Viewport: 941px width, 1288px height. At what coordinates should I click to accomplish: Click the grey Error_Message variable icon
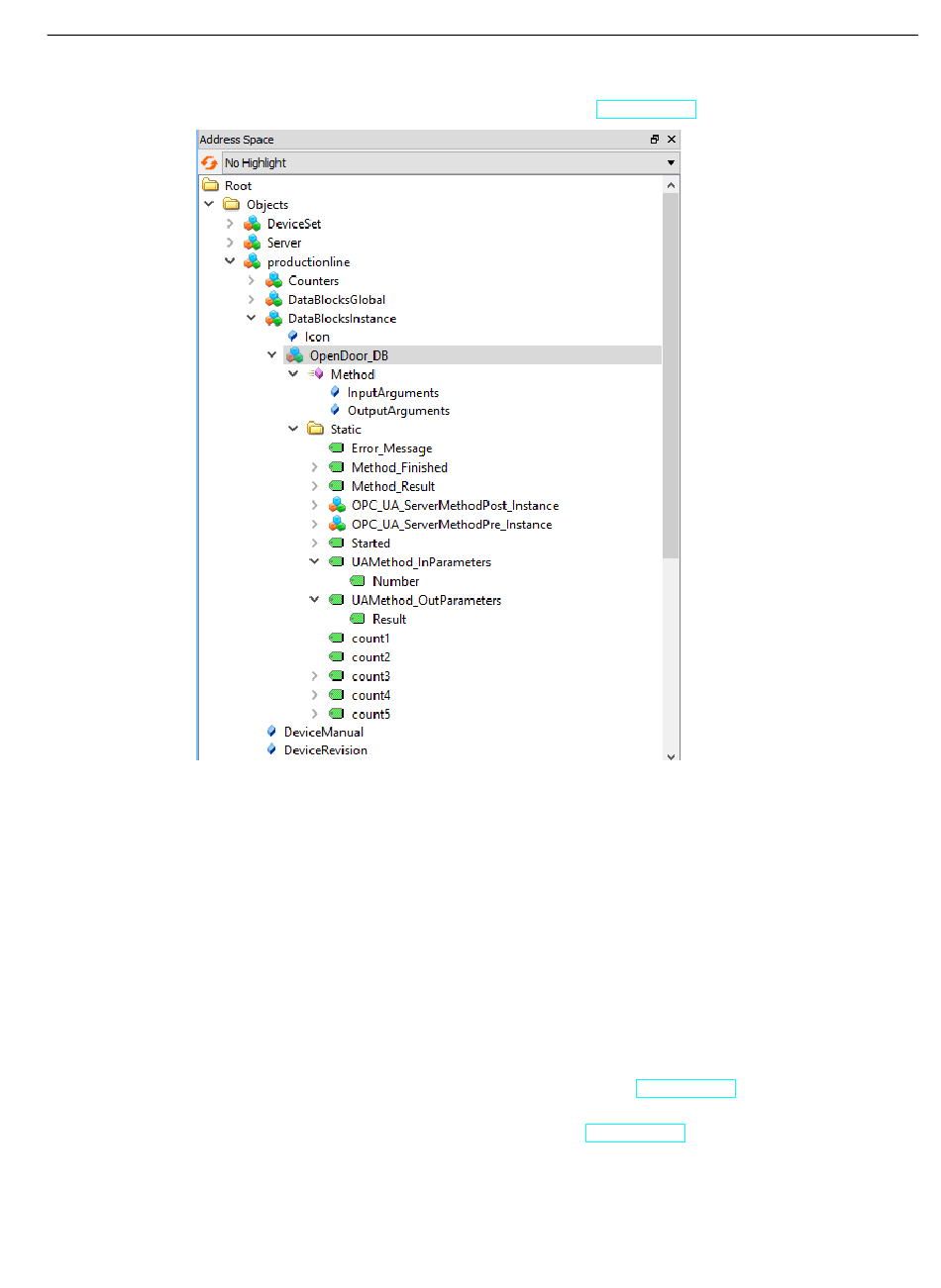(337, 447)
